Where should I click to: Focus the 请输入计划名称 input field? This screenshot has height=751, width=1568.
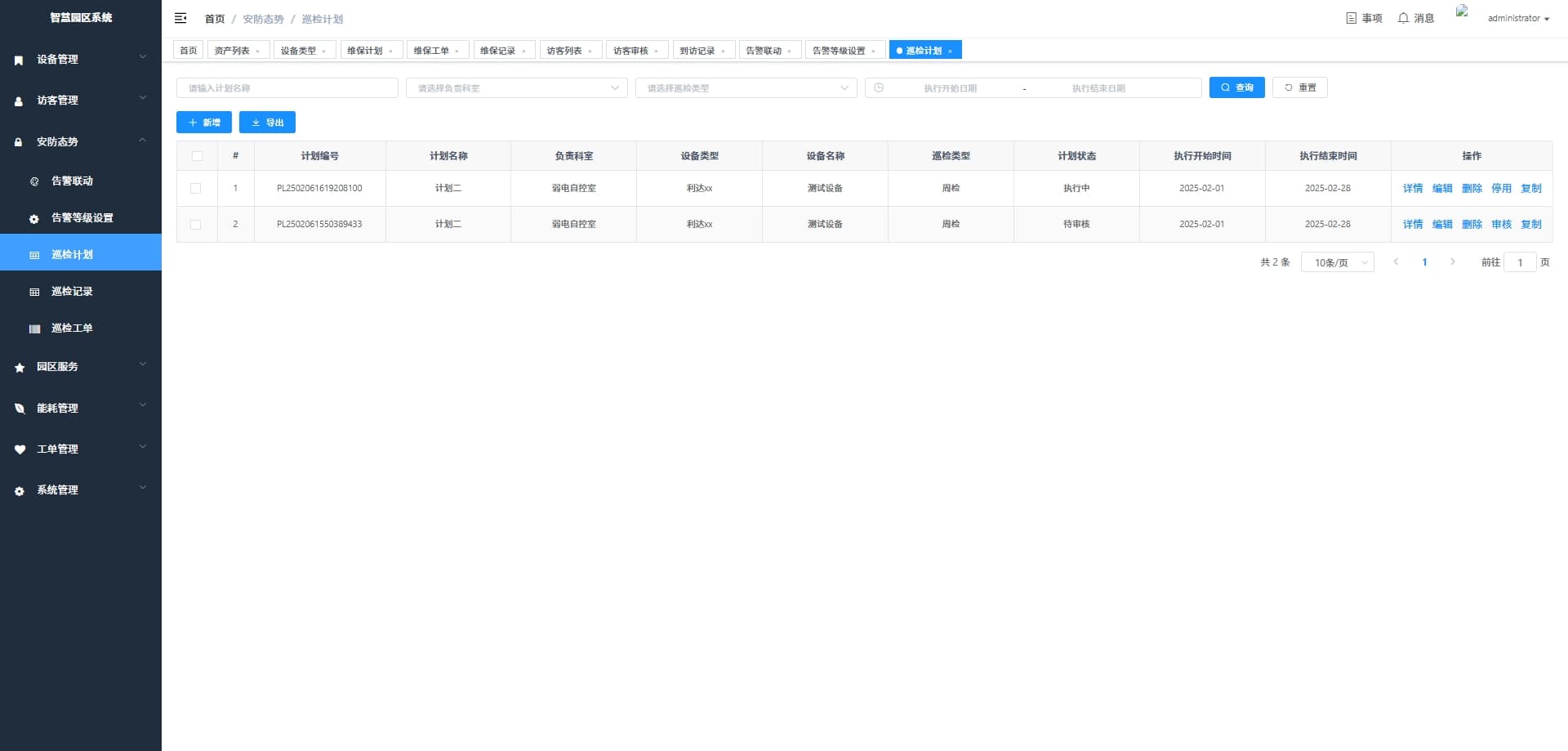point(287,87)
